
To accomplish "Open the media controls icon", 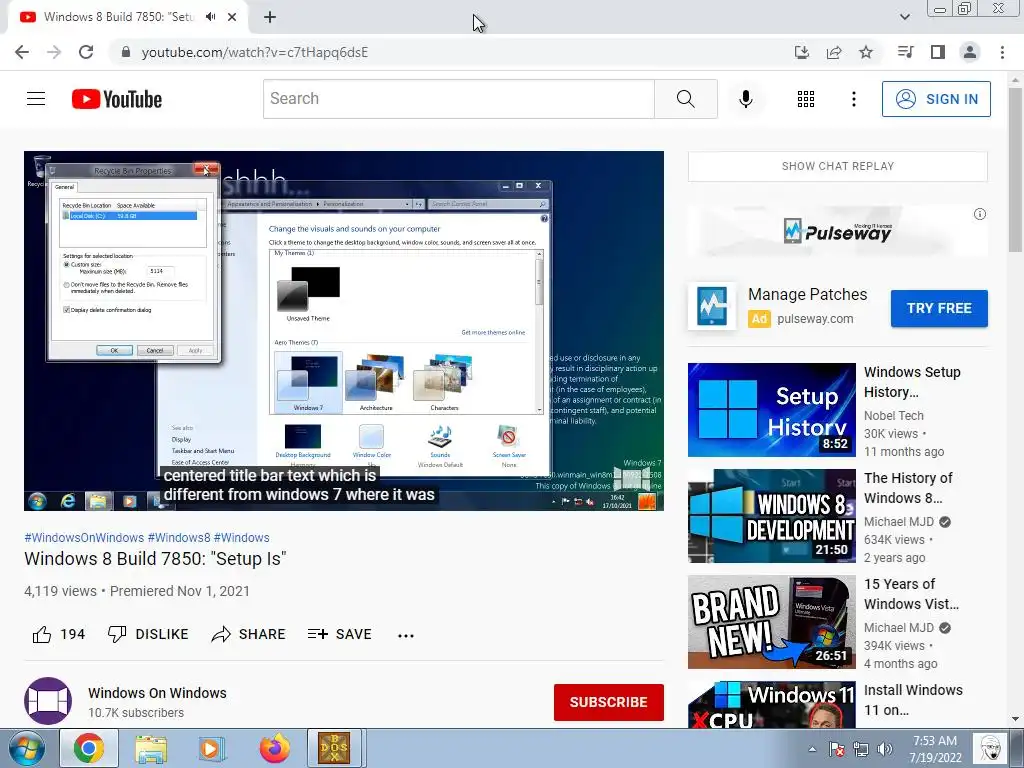I will [x=905, y=52].
